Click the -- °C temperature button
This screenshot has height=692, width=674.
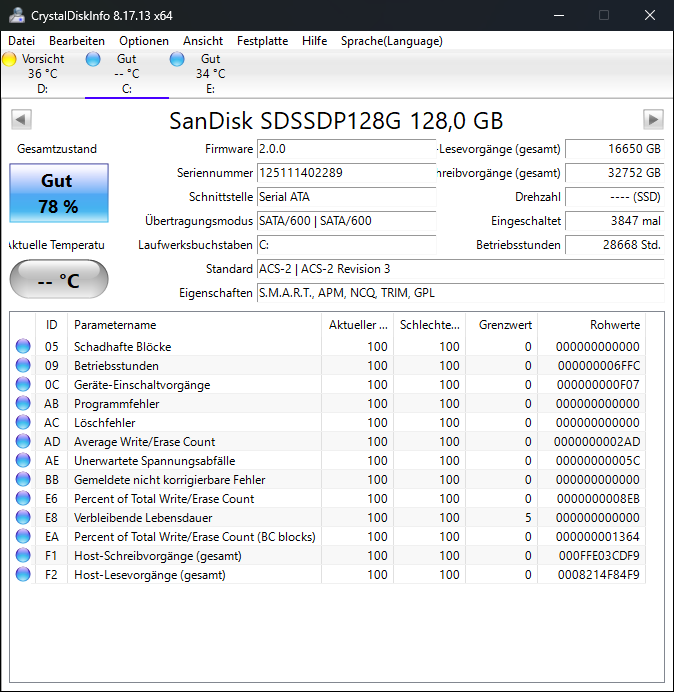coord(59,279)
